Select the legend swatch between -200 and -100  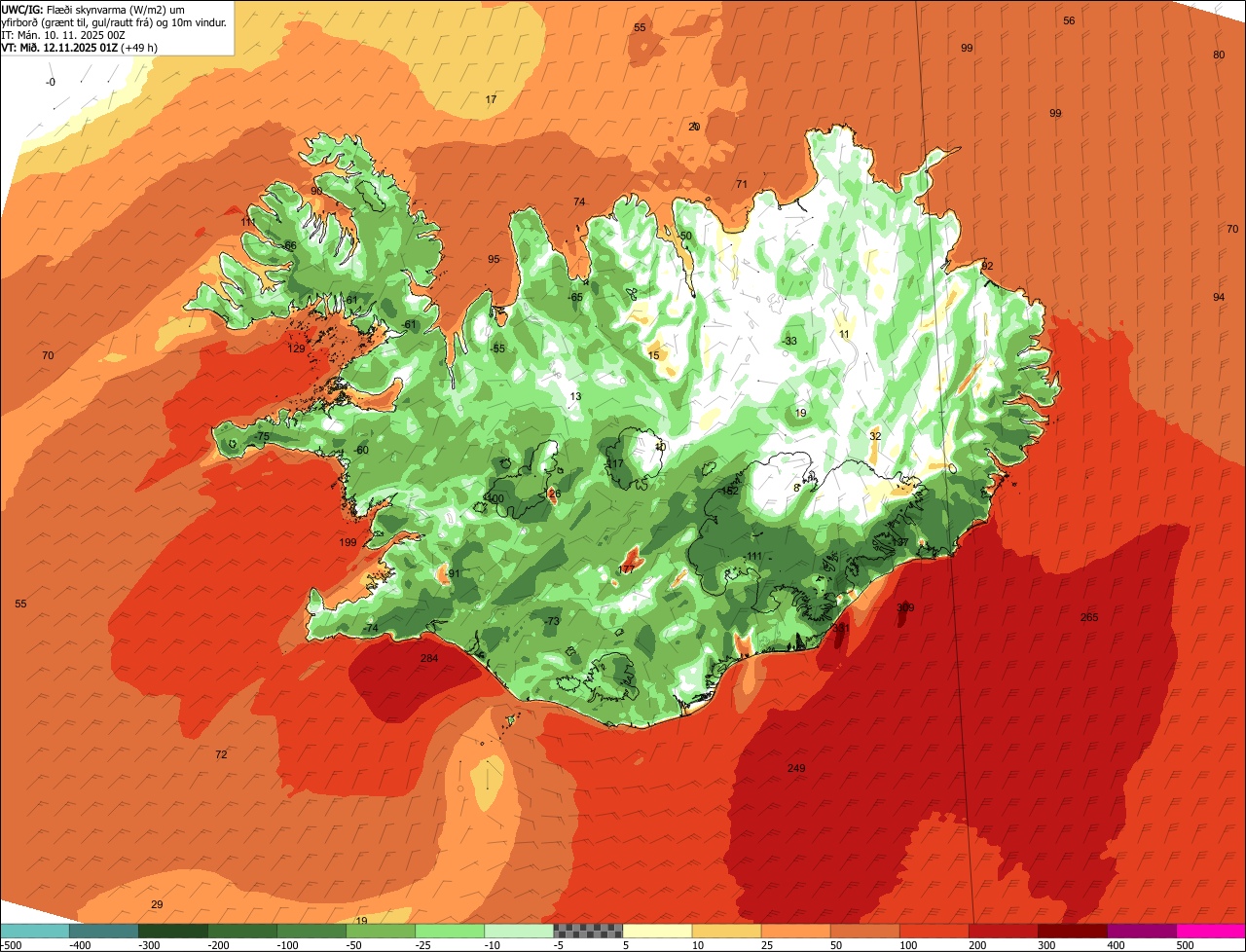point(242,931)
